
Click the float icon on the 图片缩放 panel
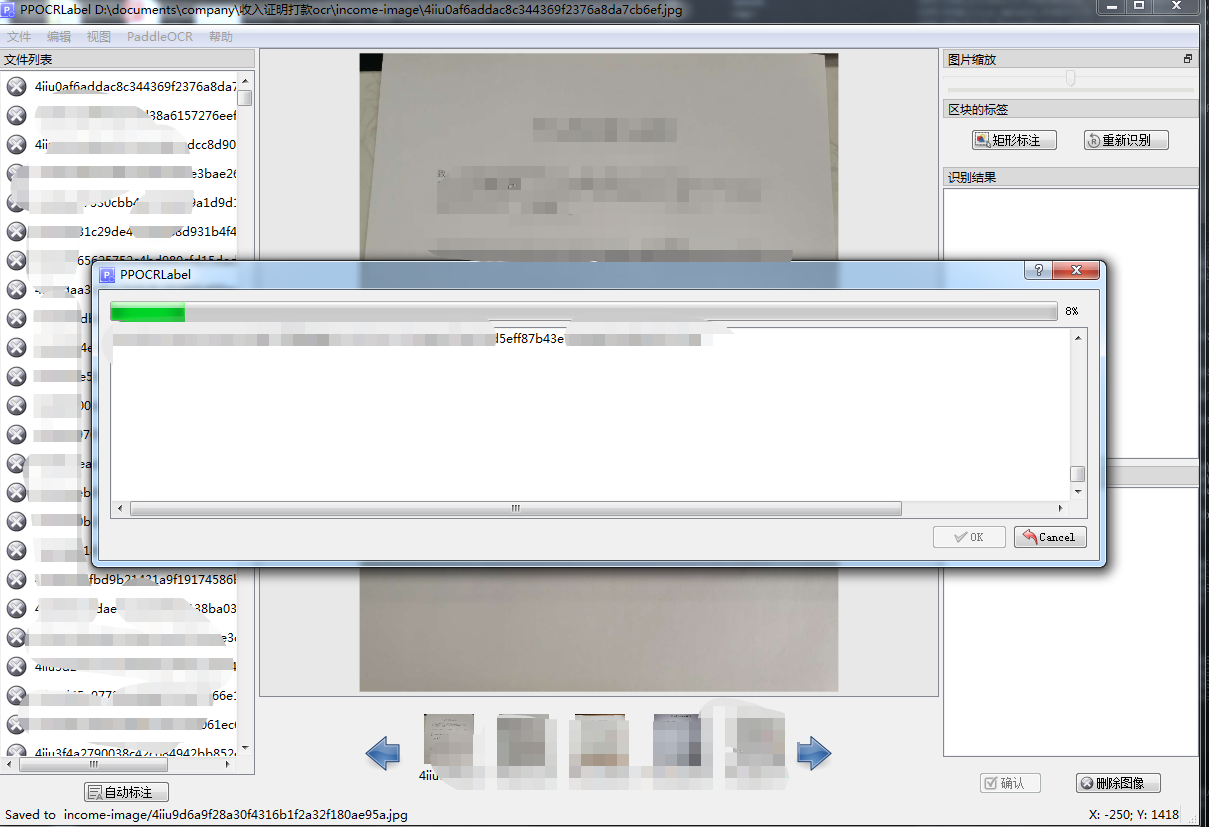(1187, 58)
